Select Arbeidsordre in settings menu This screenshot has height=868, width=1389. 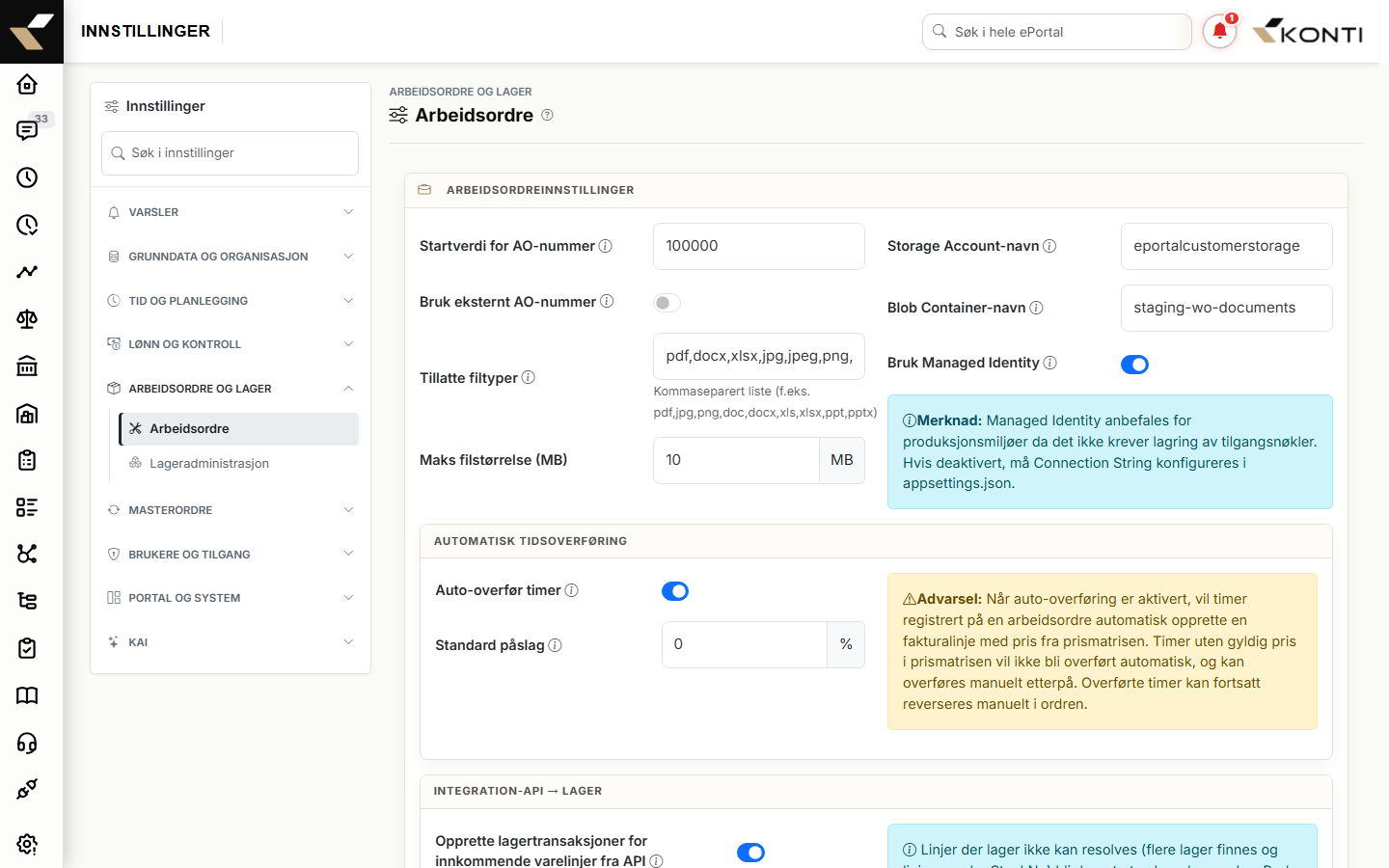coord(239,429)
